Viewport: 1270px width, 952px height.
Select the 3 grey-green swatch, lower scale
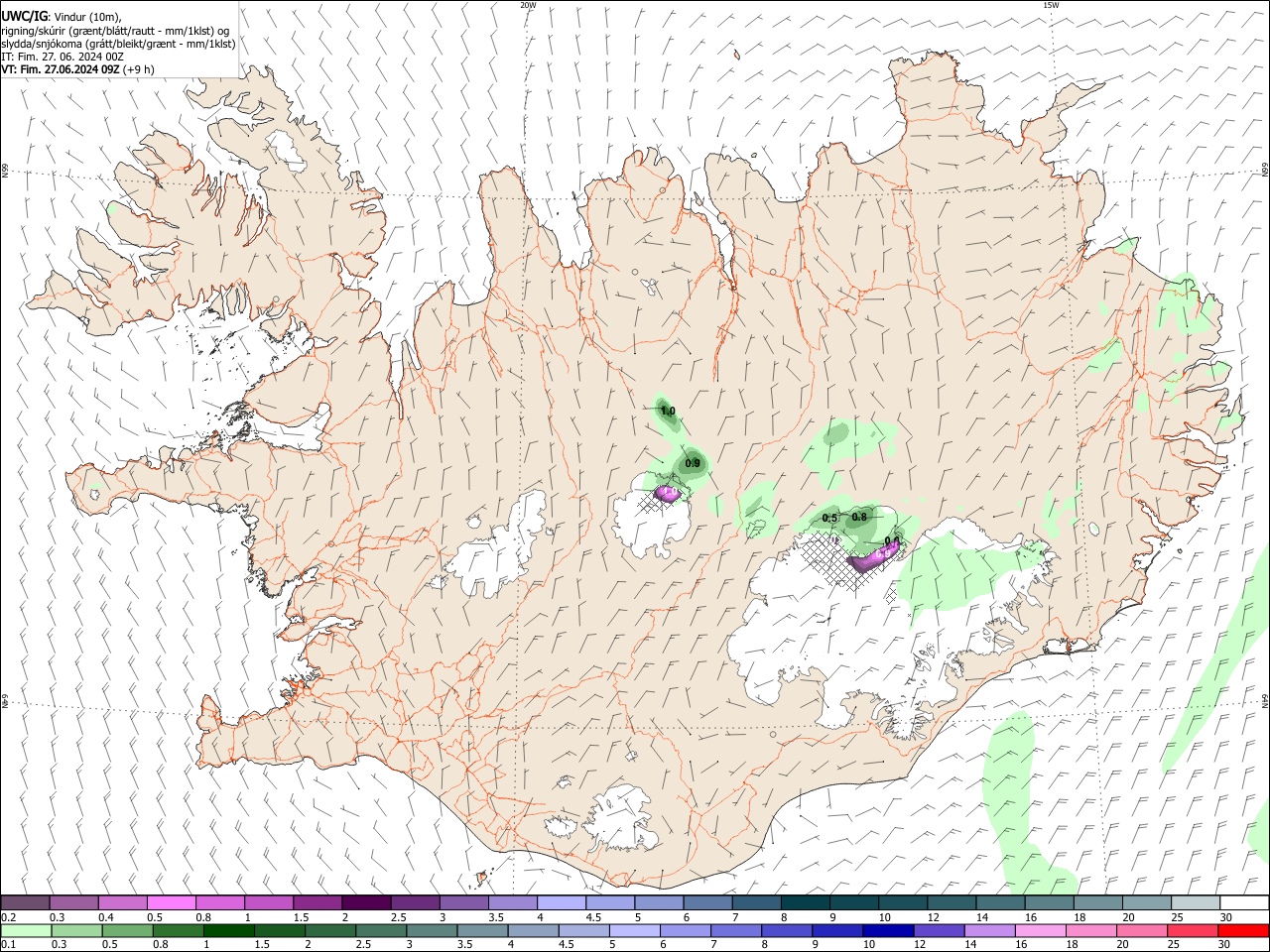(433, 931)
